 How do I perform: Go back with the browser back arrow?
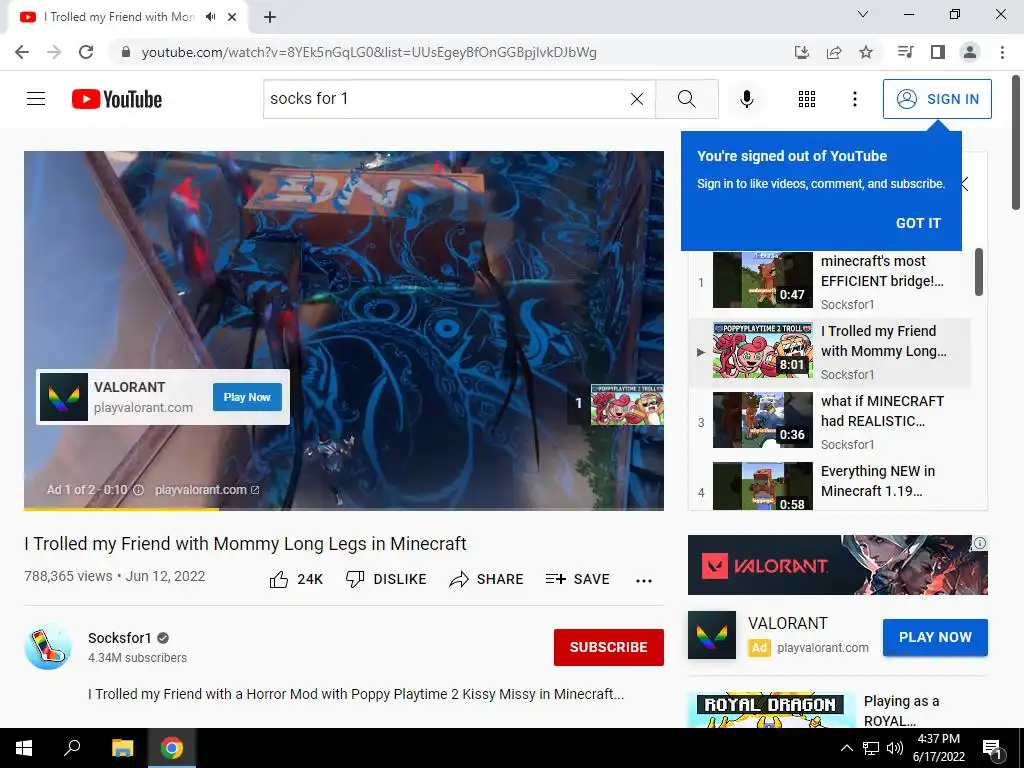tap(22, 52)
